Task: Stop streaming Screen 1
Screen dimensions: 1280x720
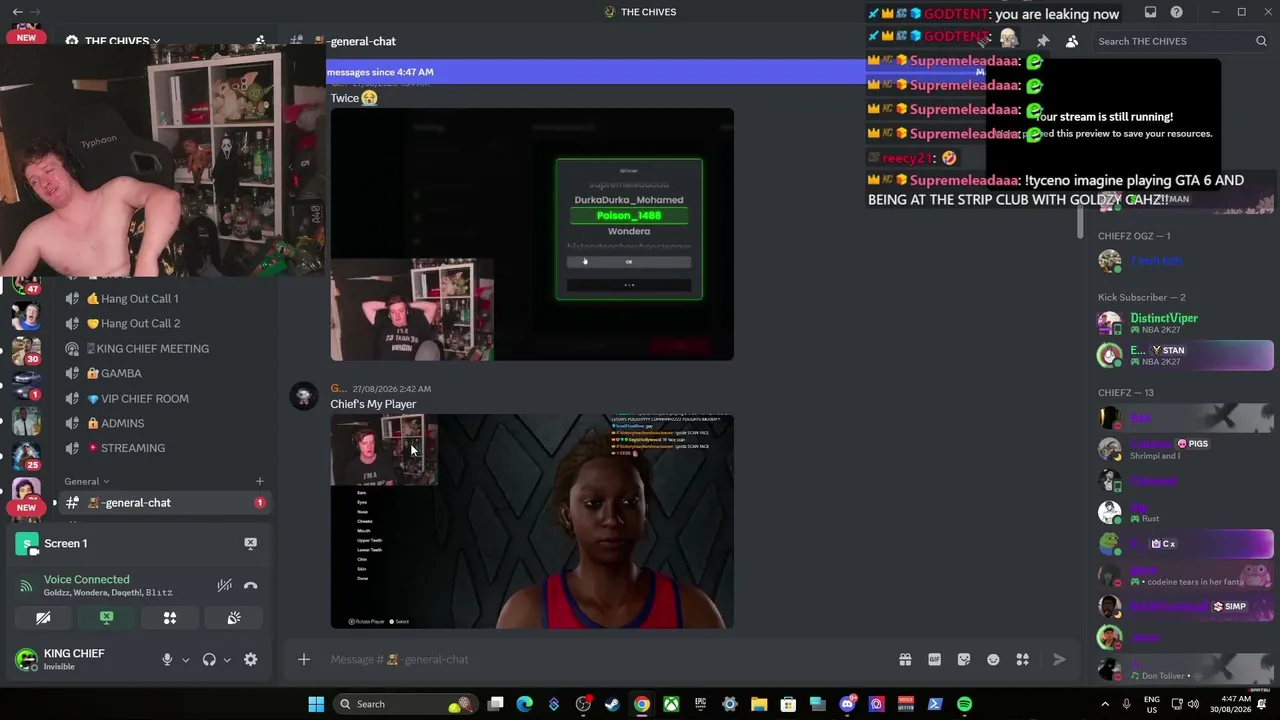Action: click(250, 543)
